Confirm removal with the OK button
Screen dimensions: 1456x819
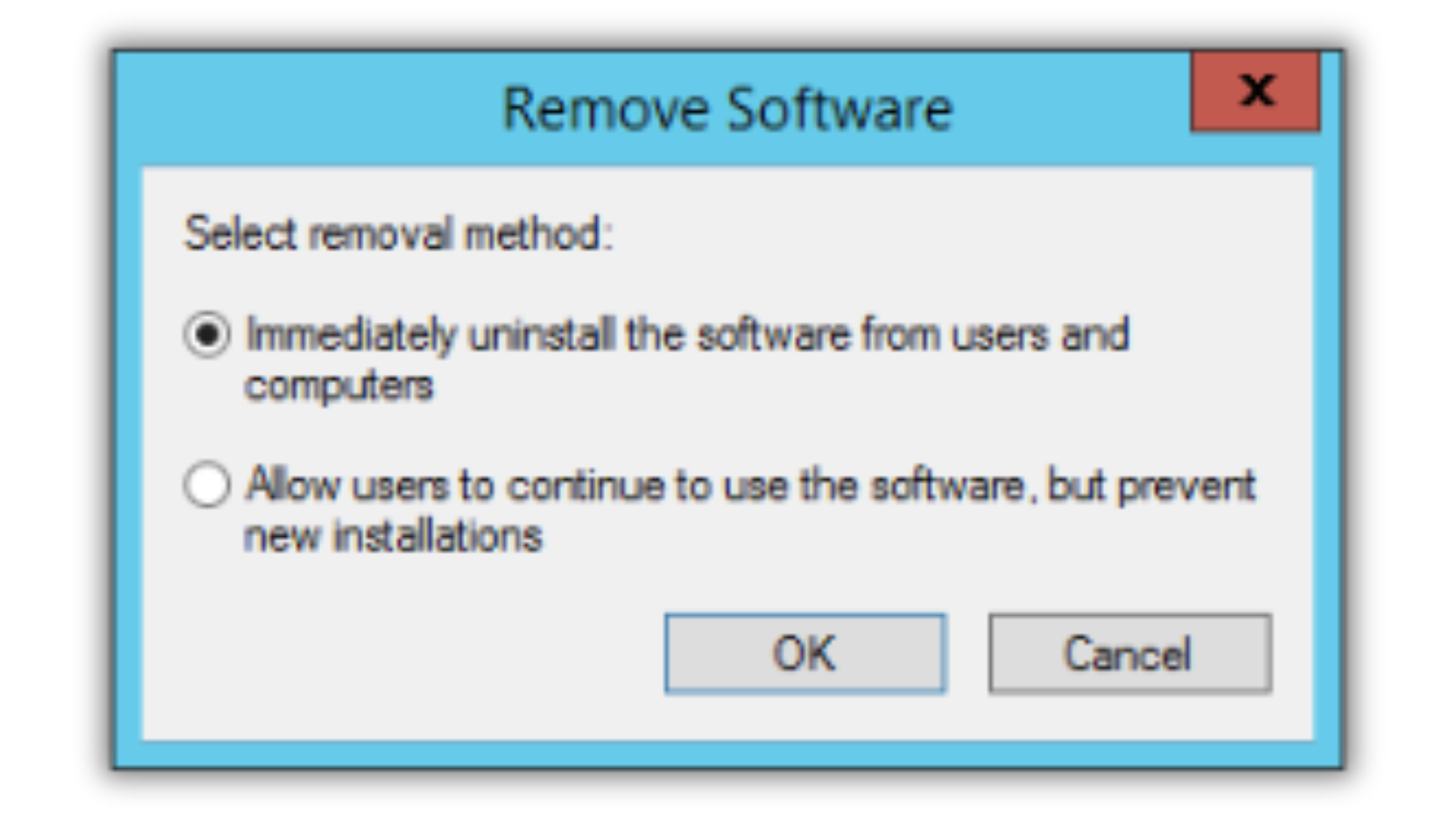[805, 654]
